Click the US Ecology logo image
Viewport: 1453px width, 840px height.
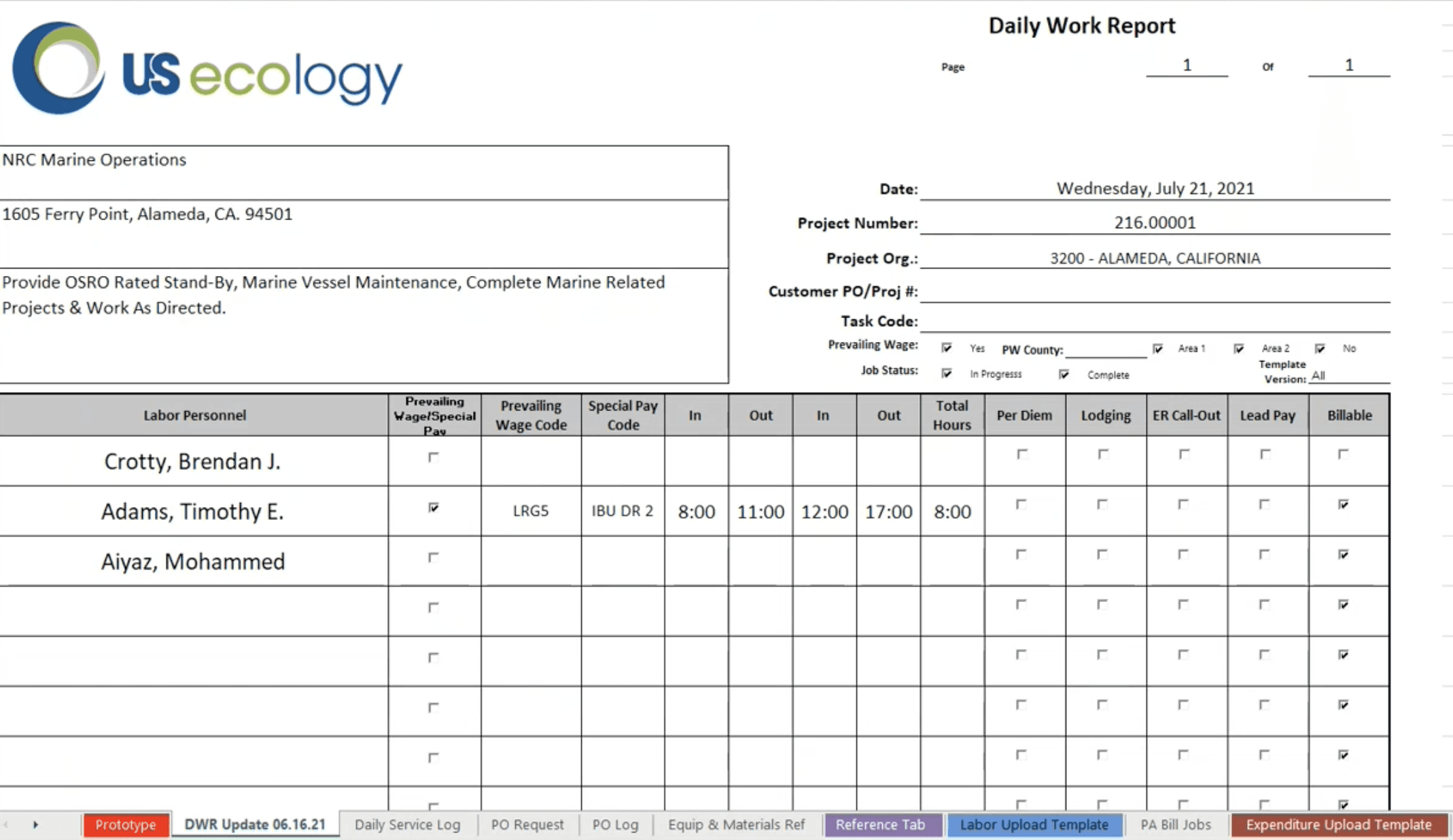pyautogui.click(x=207, y=68)
